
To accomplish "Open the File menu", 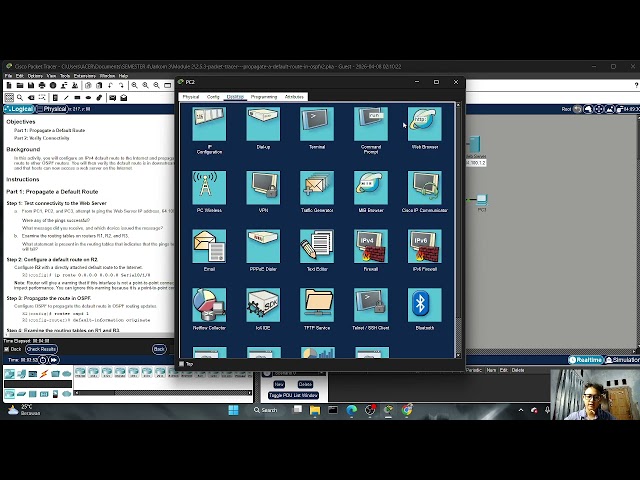I will coord(8,76).
